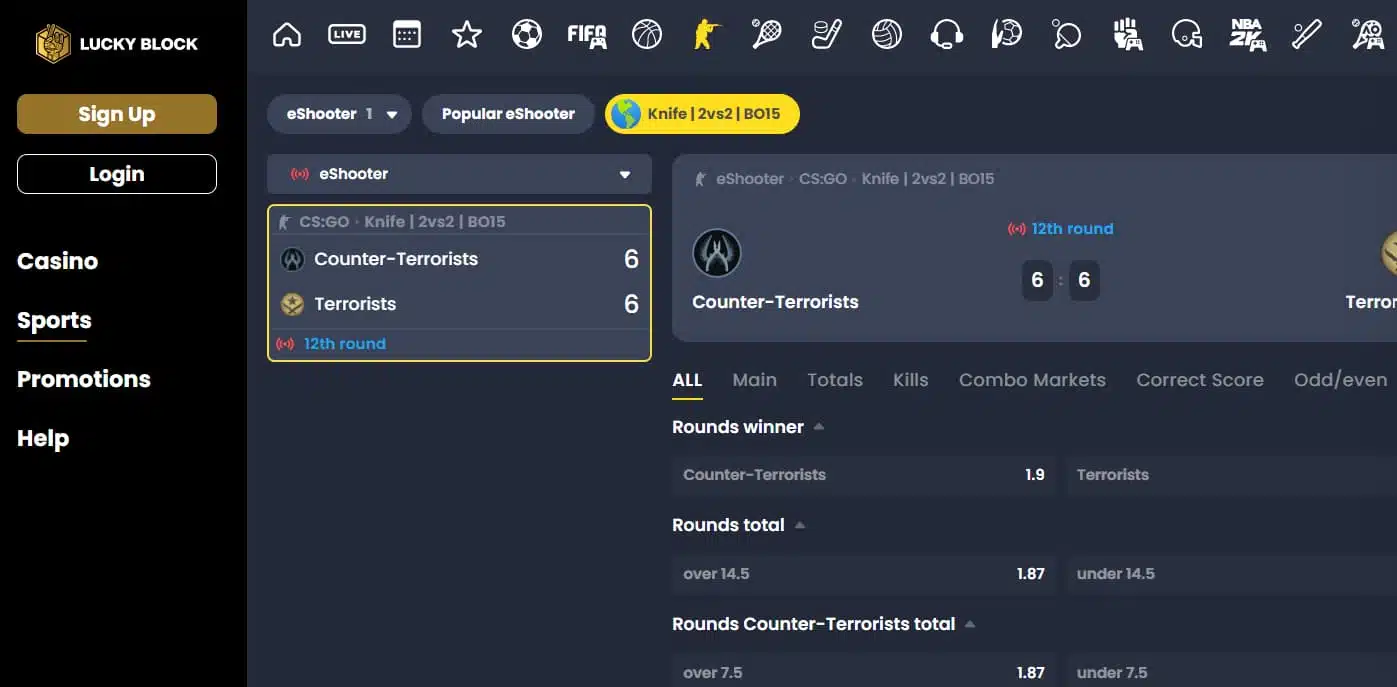
Task: Bet on under 7.5 Counter-Terrorists rounds
Action: [x=1231, y=670]
